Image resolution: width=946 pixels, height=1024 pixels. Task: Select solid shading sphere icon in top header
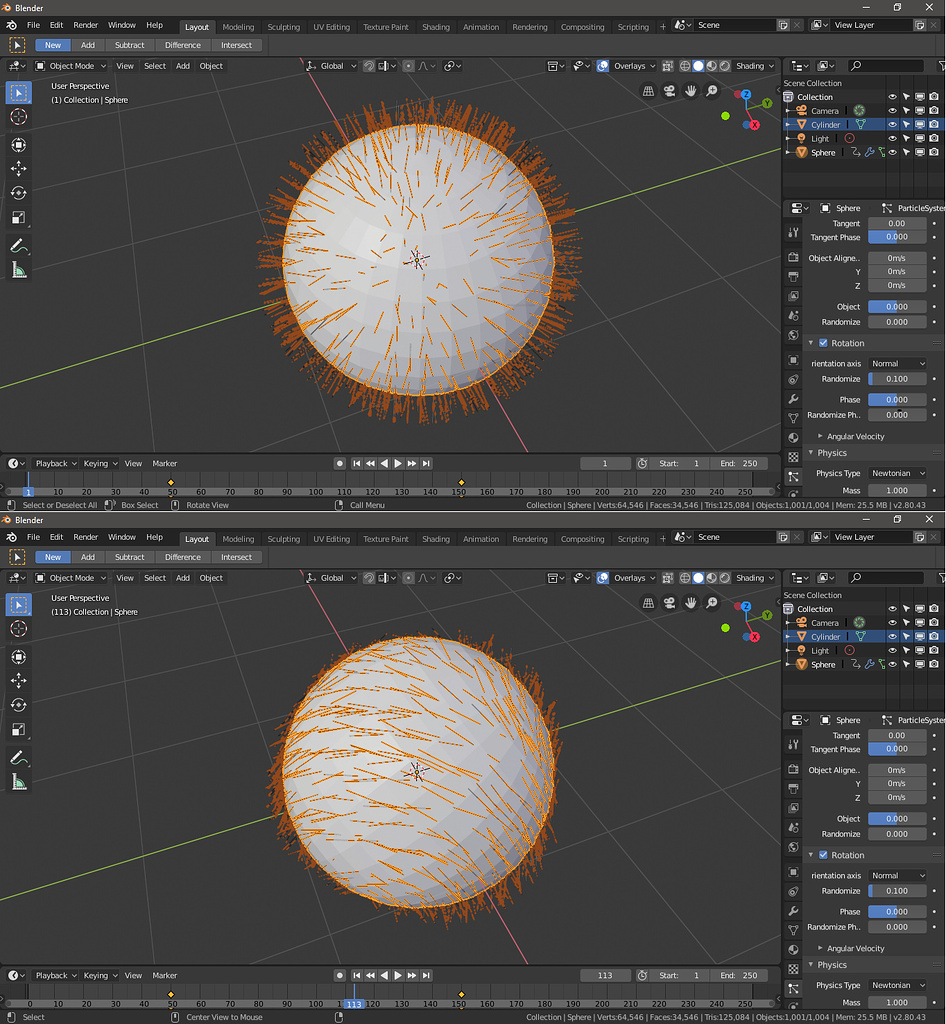[698, 66]
